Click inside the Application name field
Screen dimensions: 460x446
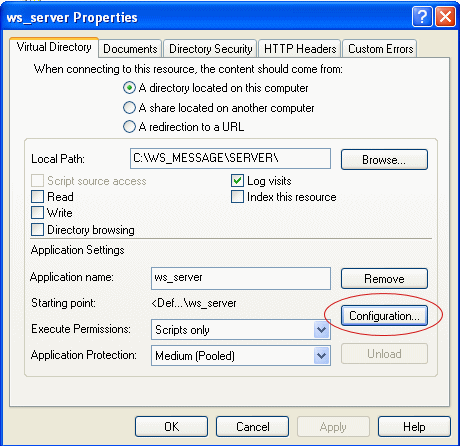(241, 278)
